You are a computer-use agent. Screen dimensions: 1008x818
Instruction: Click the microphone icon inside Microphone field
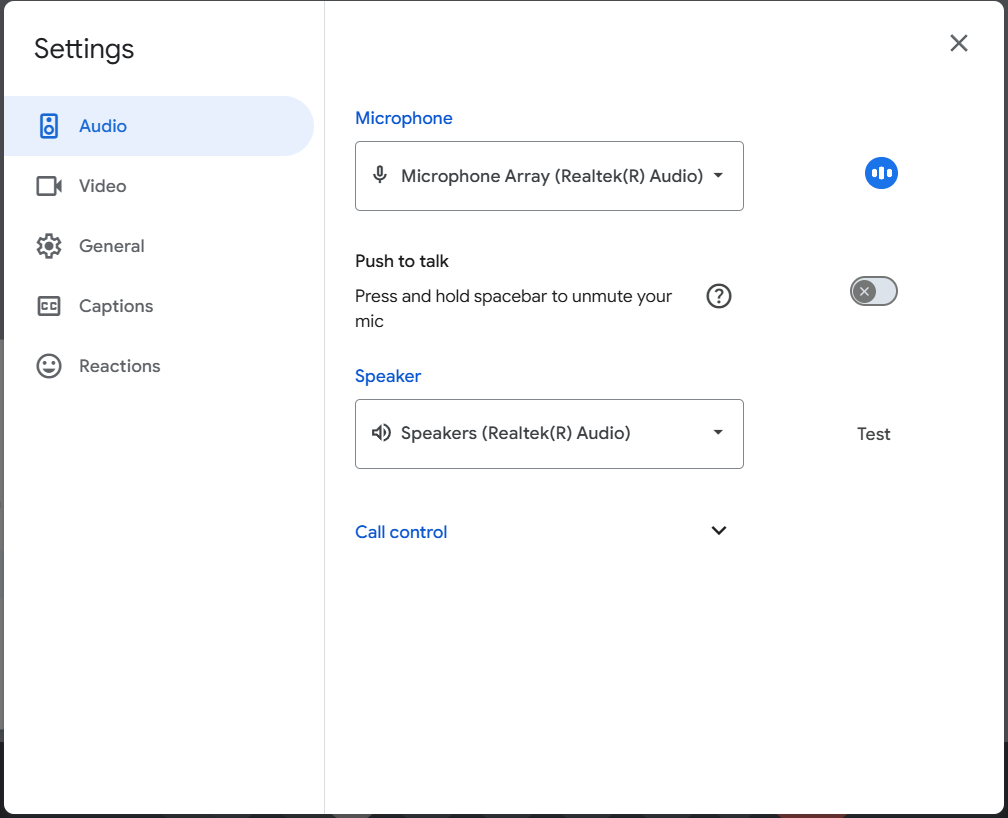[x=380, y=176]
